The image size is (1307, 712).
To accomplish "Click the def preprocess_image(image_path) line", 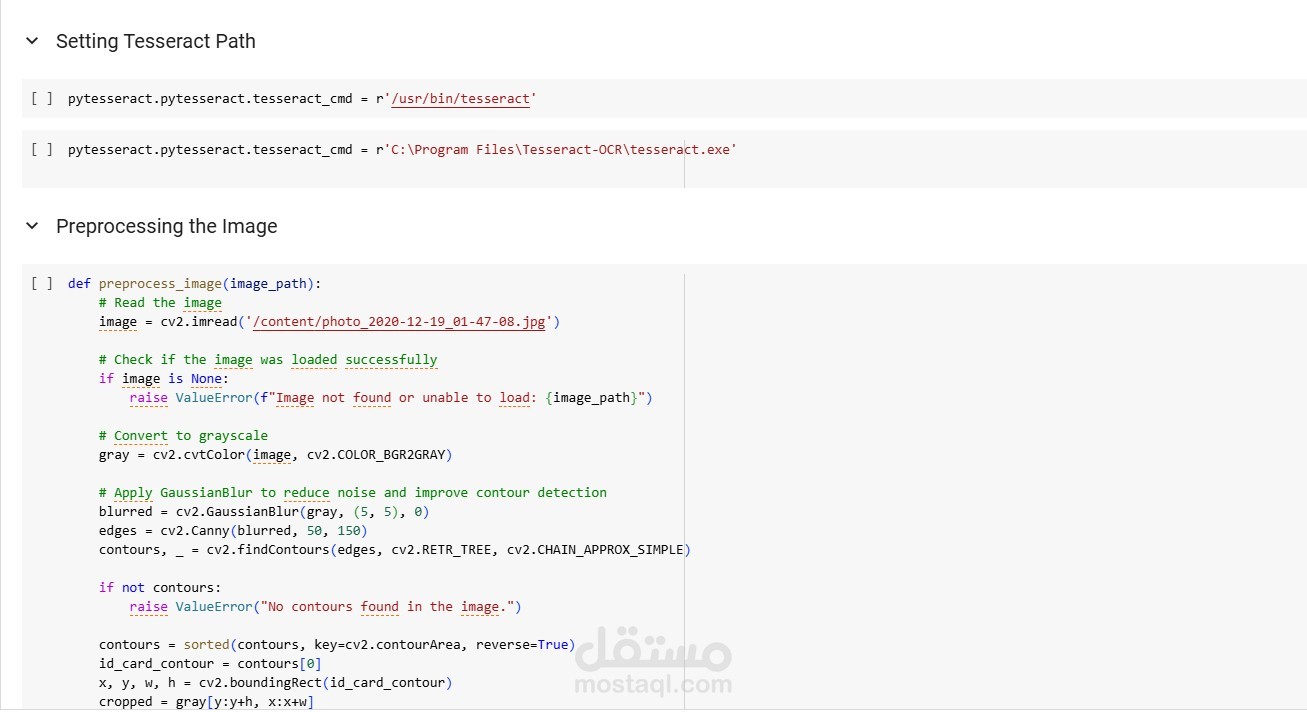I will coord(195,283).
